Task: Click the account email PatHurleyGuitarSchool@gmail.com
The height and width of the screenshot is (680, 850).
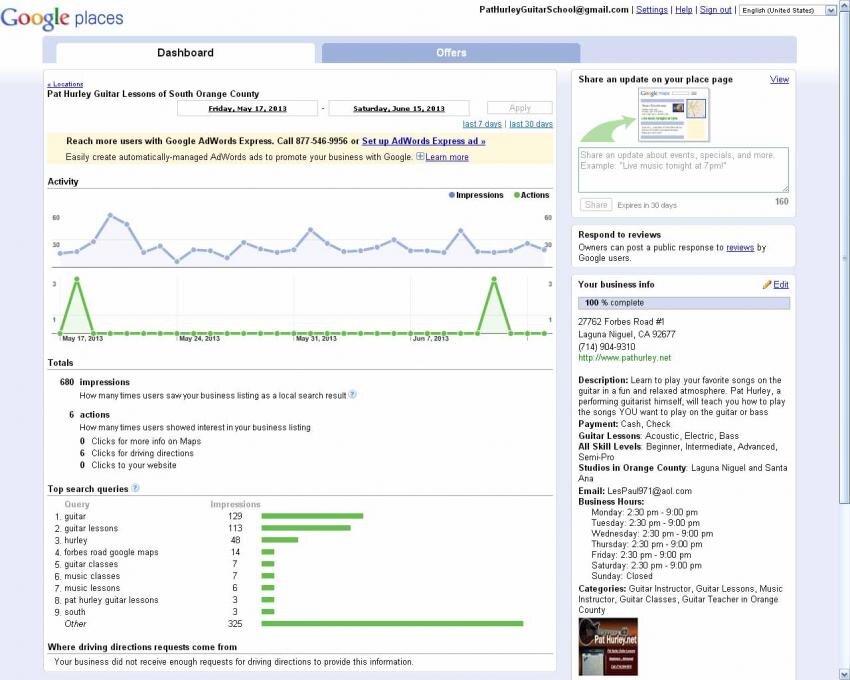Action: pyautogui.click(x=554, y=10)
